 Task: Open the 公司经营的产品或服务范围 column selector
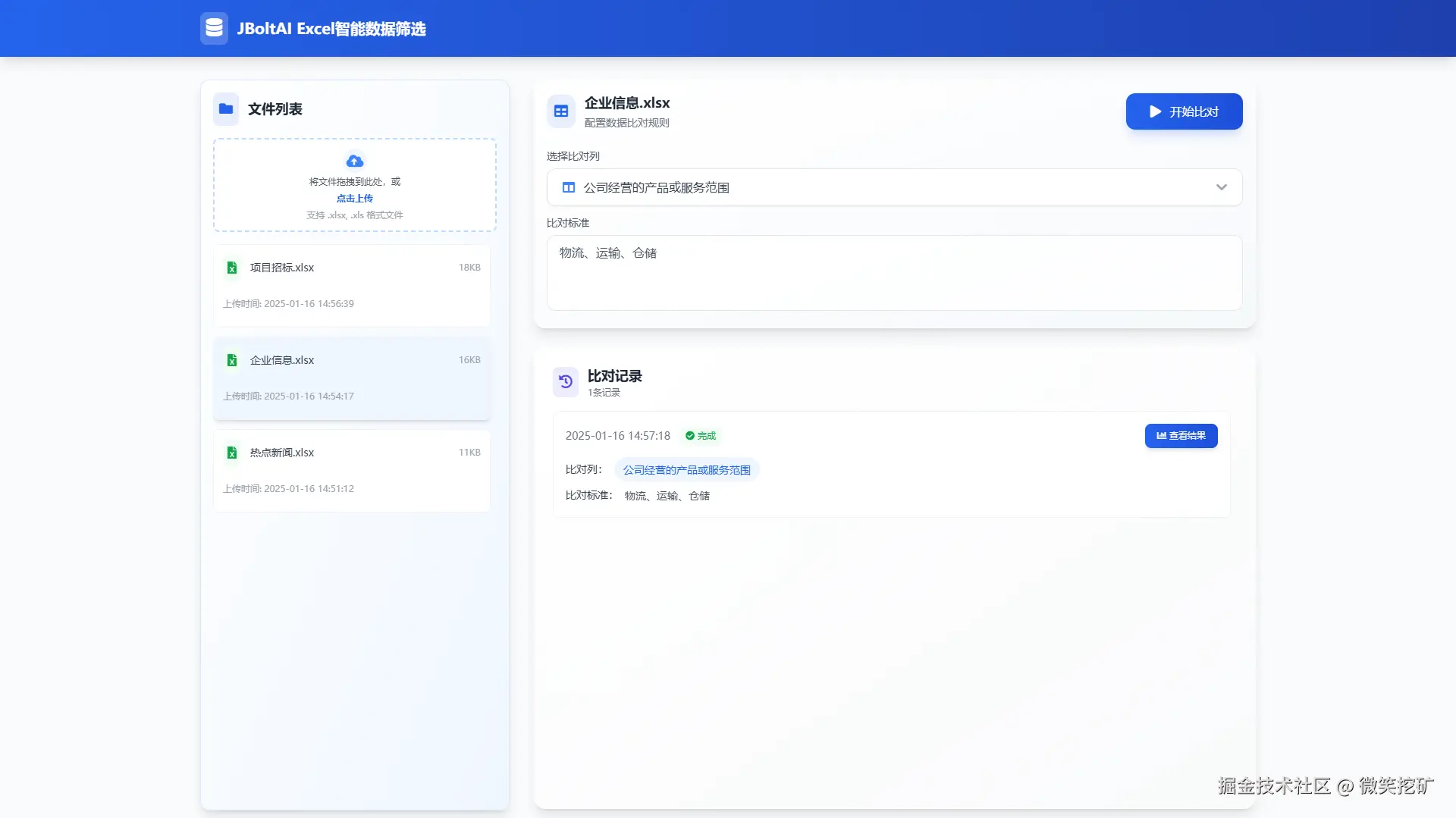(x=894, y=187)
